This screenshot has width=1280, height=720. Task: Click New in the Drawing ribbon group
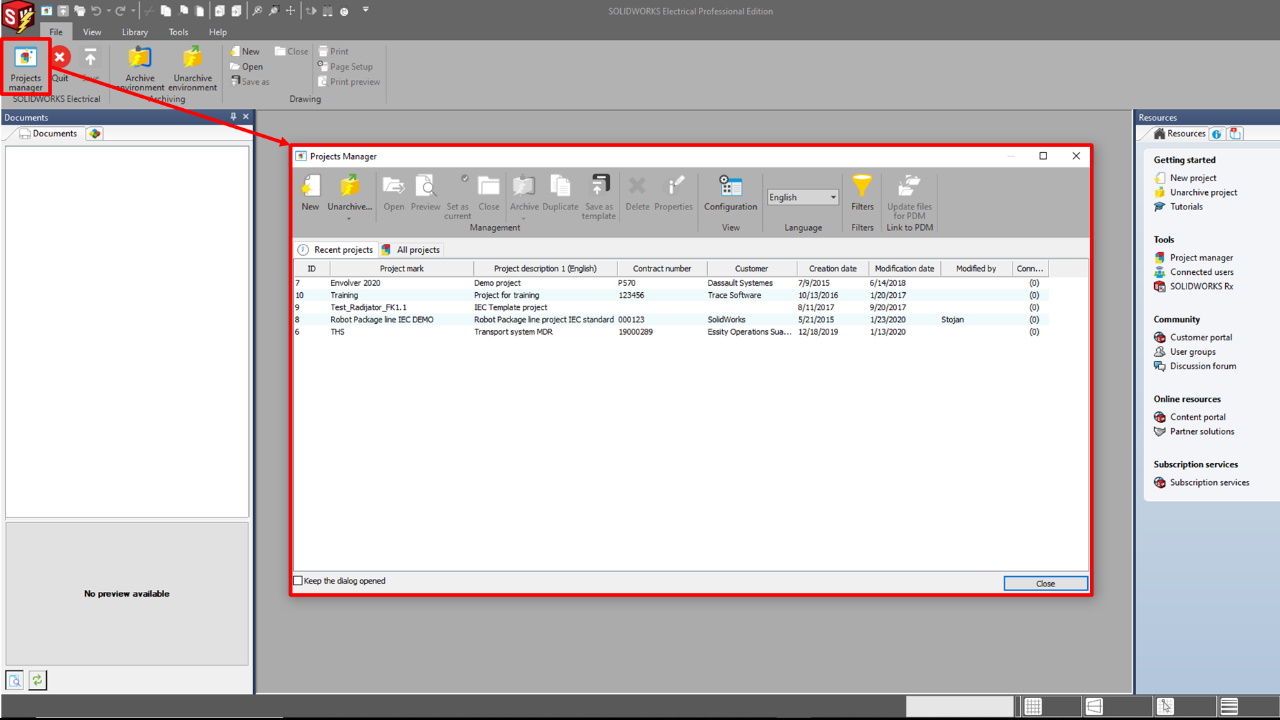coord(245,51)
